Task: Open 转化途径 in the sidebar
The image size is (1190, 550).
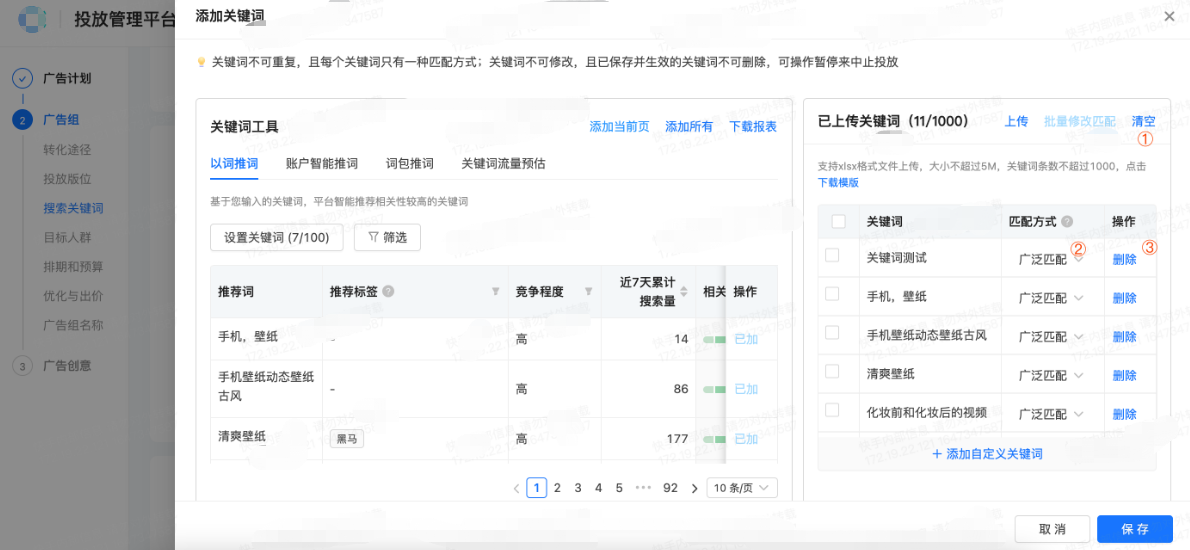Action: [68, 149]
